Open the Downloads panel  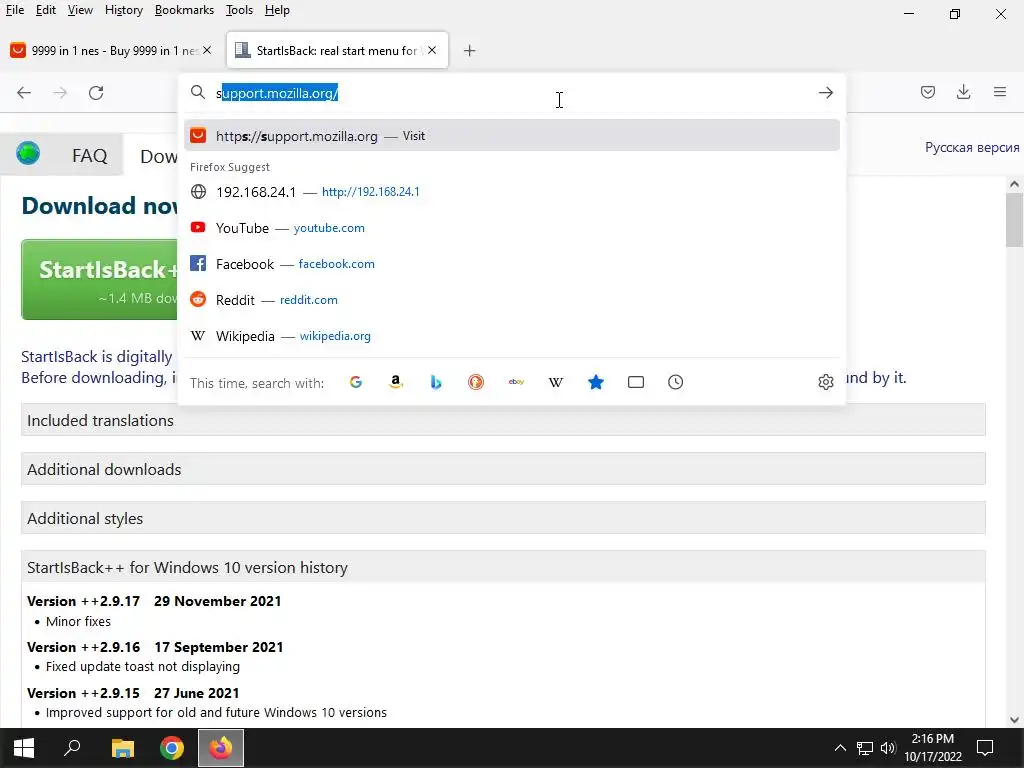pyautogui.click(x=963, y=92)
